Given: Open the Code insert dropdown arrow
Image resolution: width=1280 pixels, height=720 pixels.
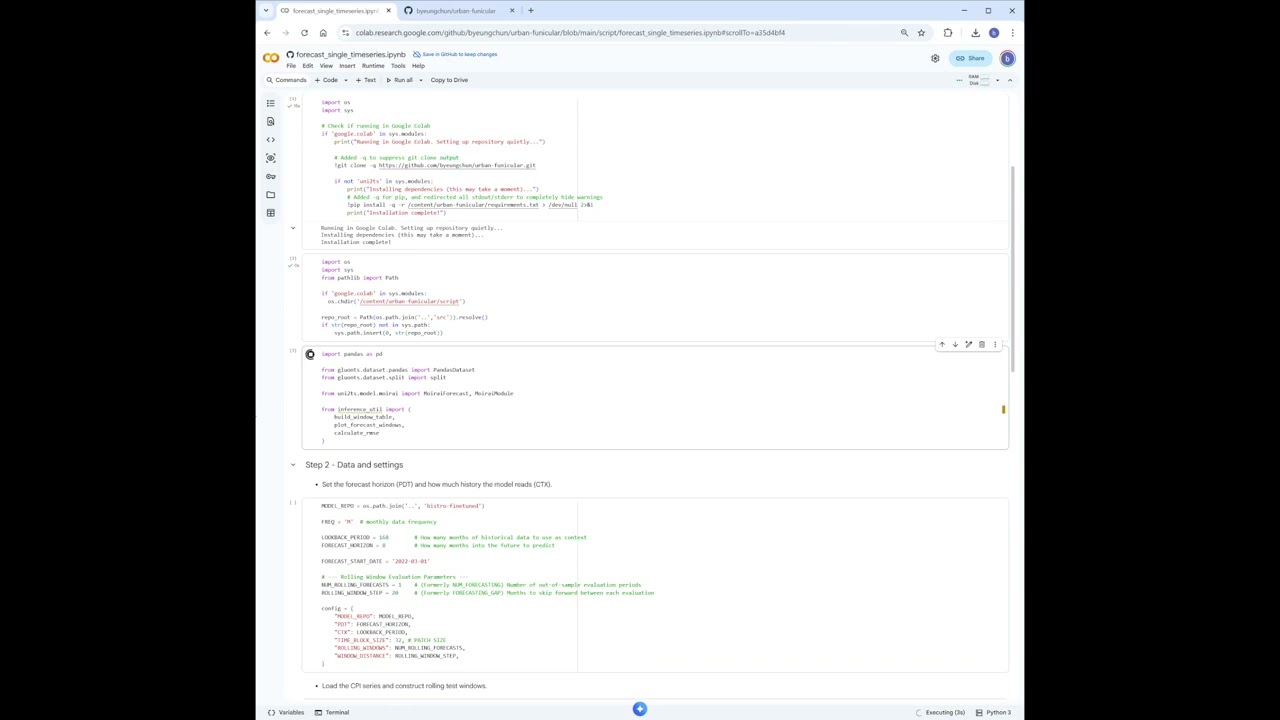Looking at the screenshot, I should 344,80.
